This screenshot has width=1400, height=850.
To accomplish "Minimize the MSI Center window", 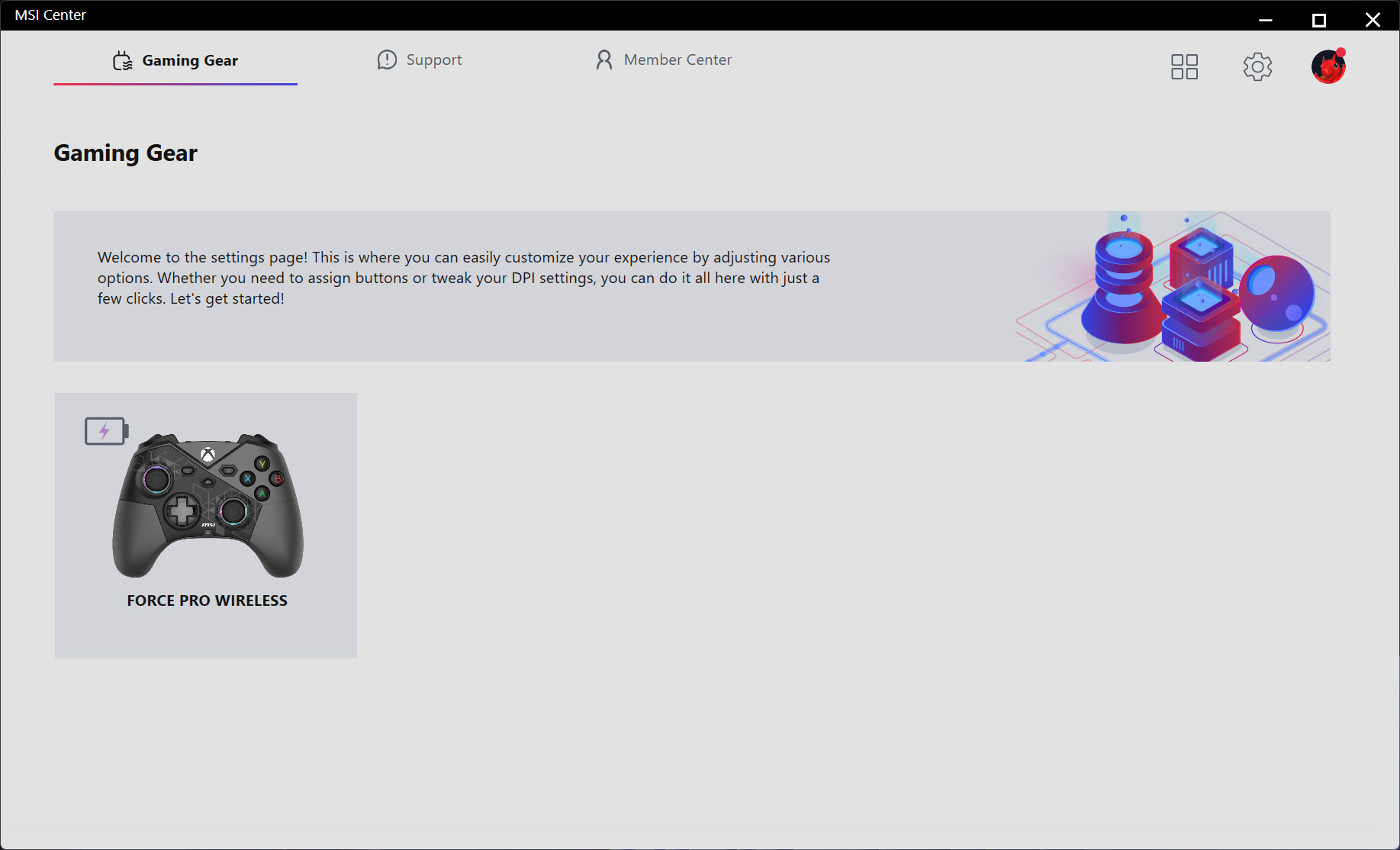I will [x=1266, y=20].
